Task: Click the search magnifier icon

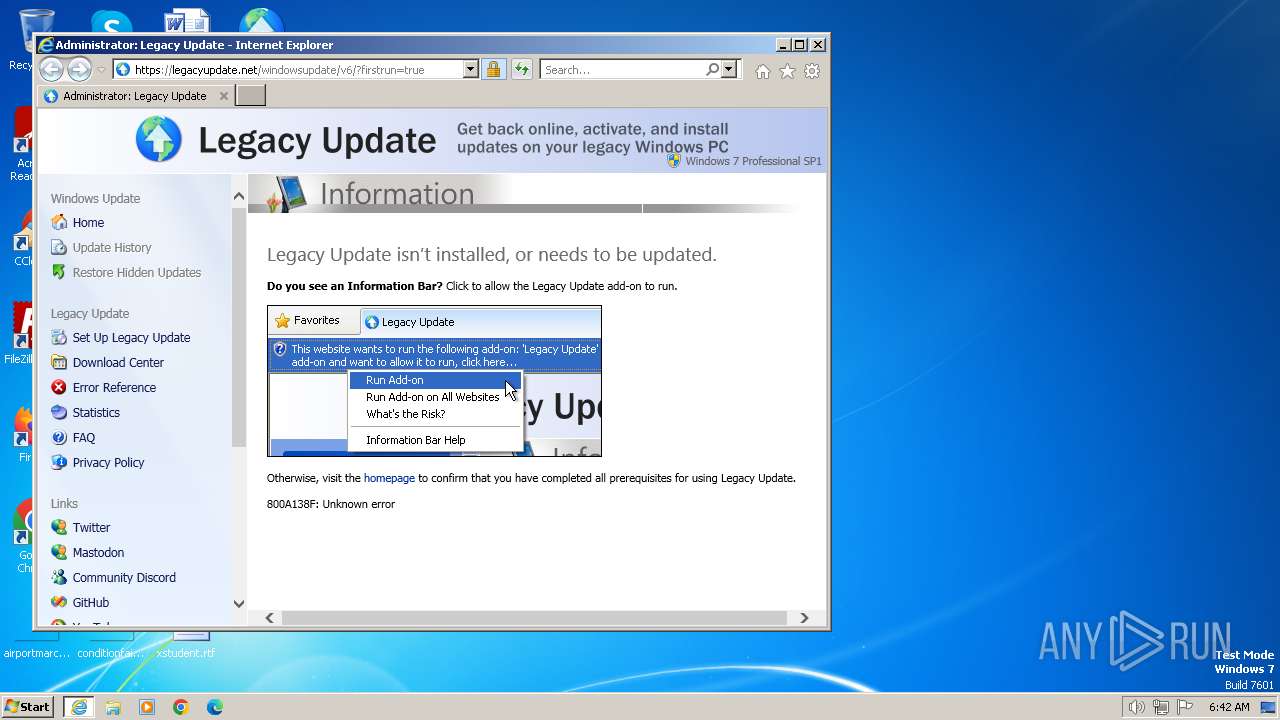Action: 712,69
